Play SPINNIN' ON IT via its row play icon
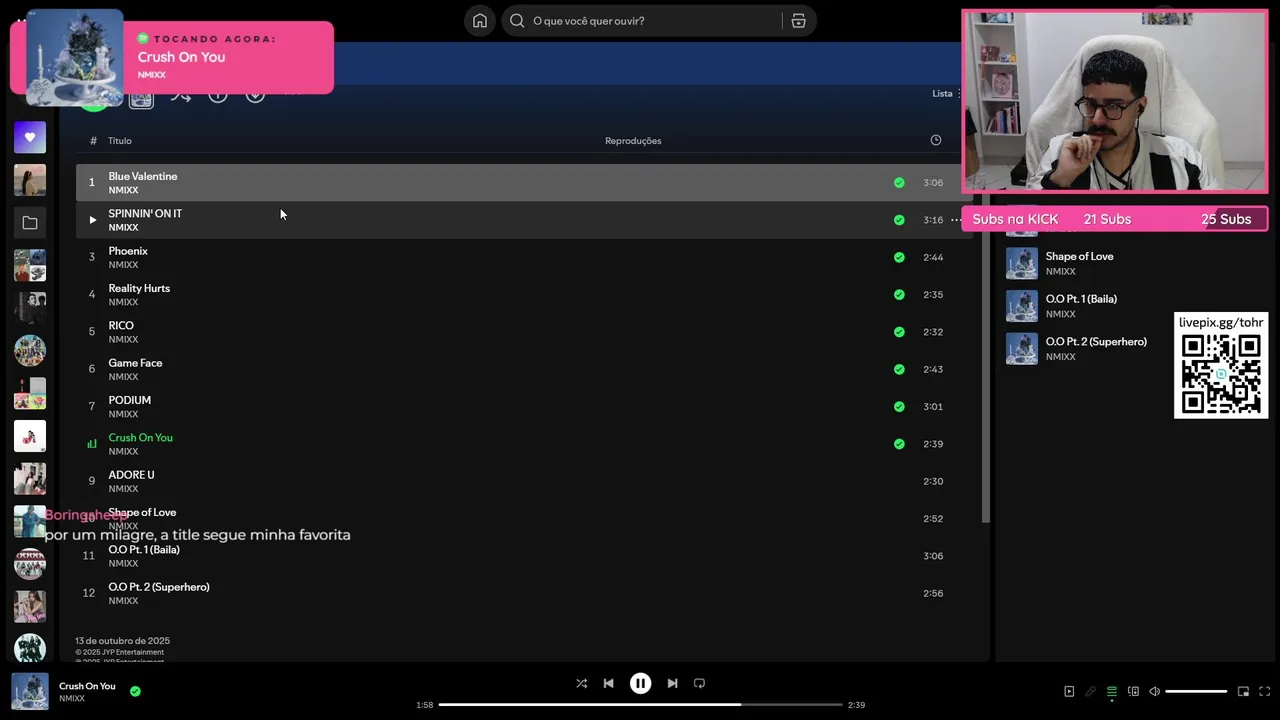Viewport: 1280px width, 720px height. tap(92, 220)
